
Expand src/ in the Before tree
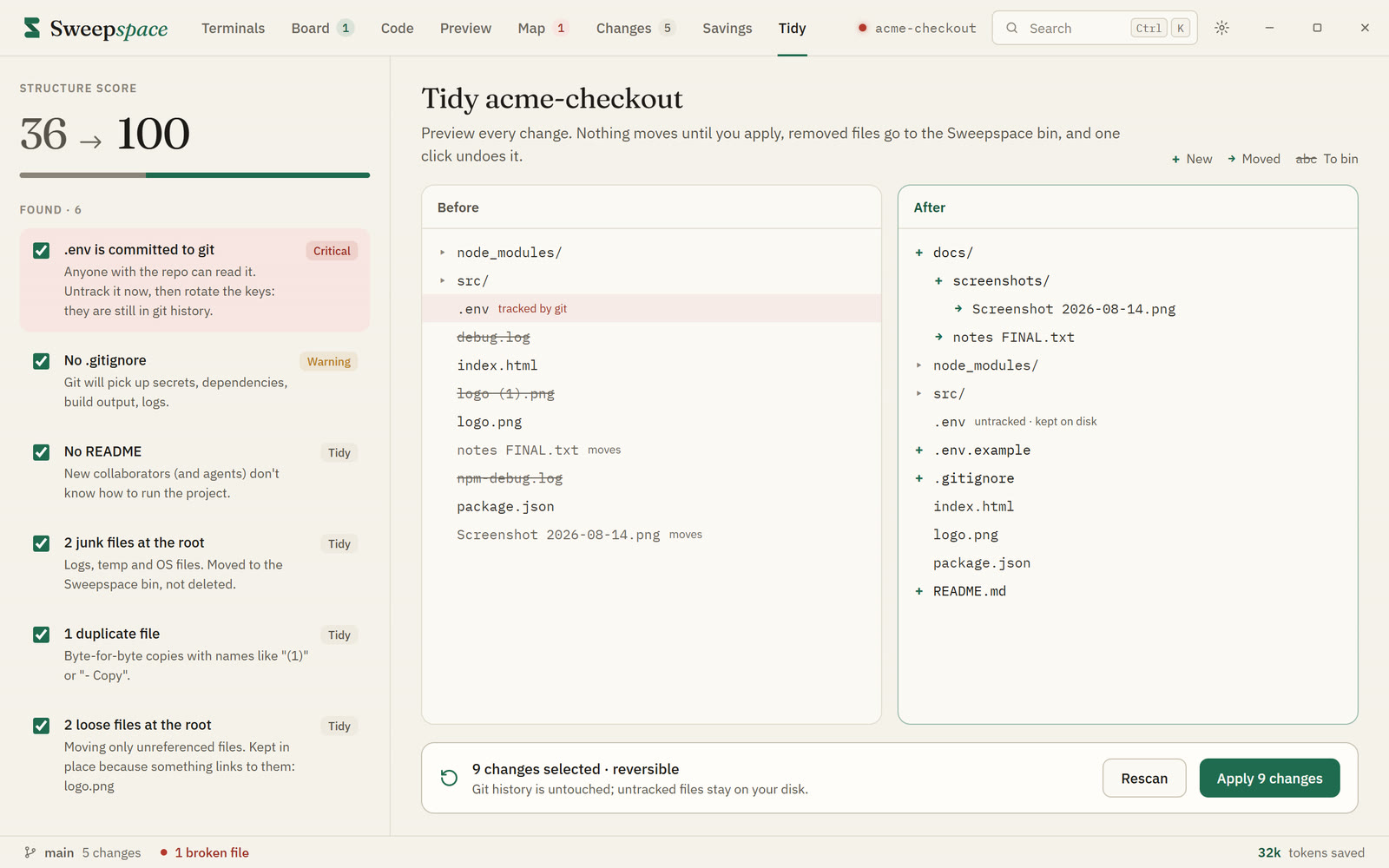click(x=442, y=280)
